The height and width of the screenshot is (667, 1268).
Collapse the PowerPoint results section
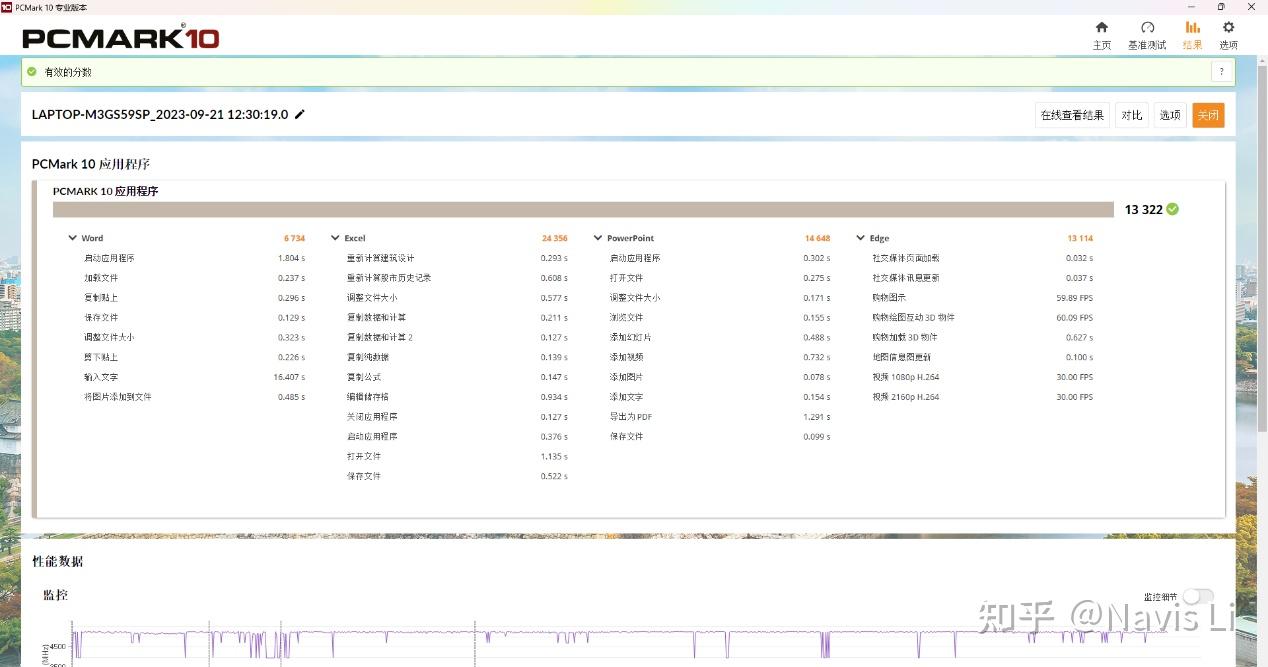[598, 238]
